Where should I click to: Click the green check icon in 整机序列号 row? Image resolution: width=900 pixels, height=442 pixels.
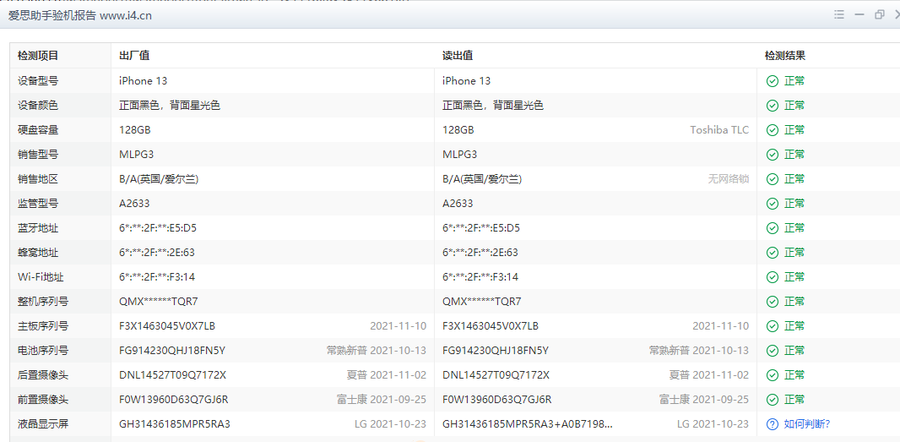click(773, 301)
